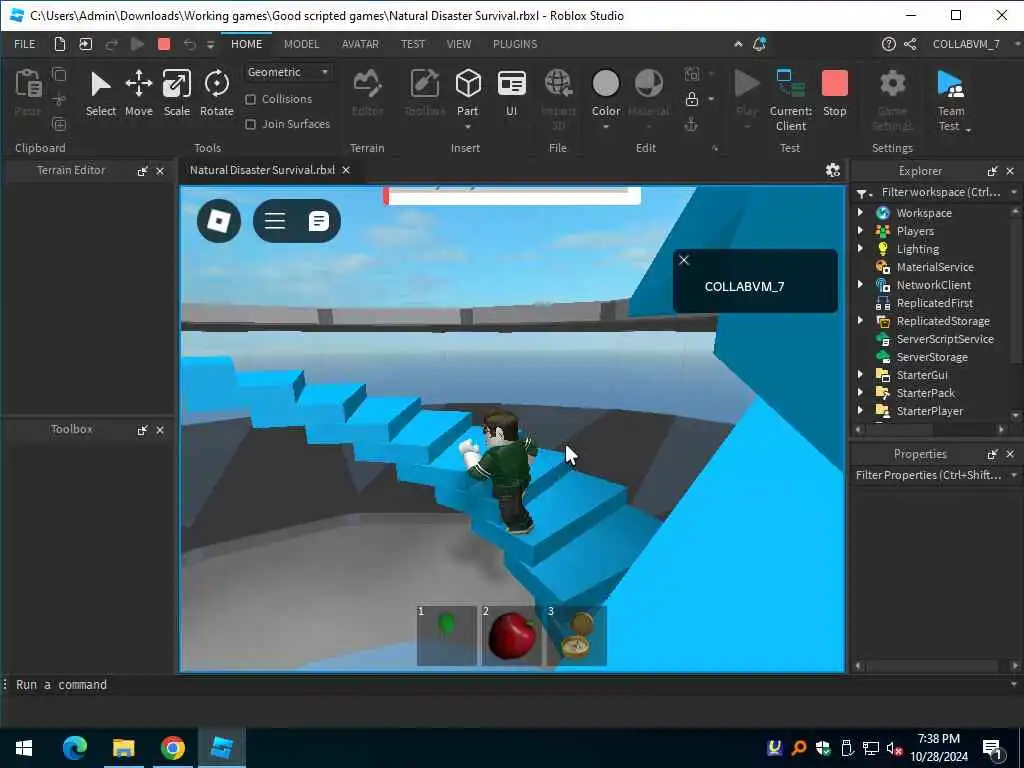Select MaterialService in Explorer

point(935,266)
